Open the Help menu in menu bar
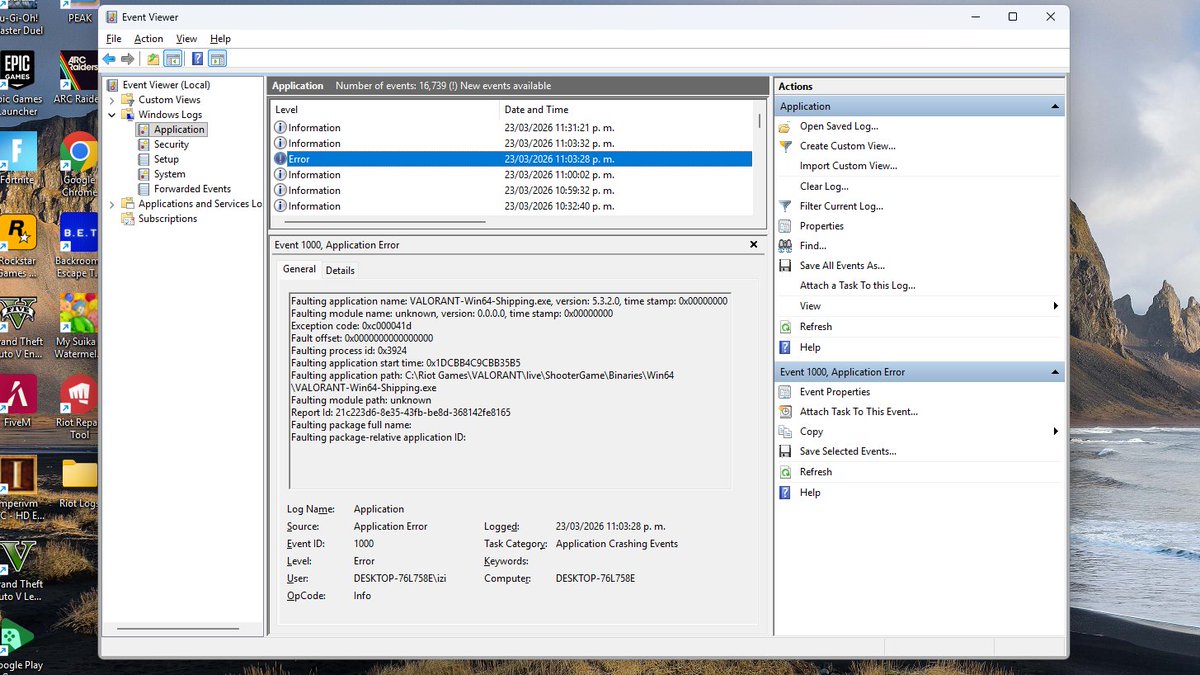Image resolution: width=1200 pixels, height=675 pixels. 220,39
